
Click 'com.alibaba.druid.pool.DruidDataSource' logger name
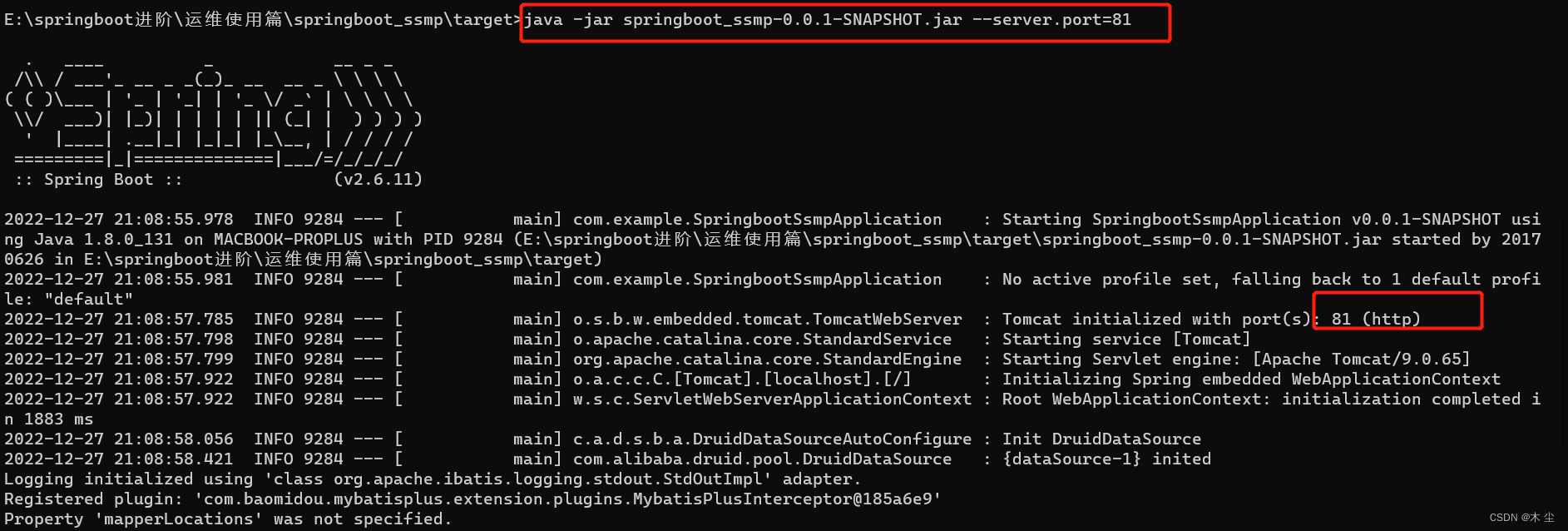763,459
